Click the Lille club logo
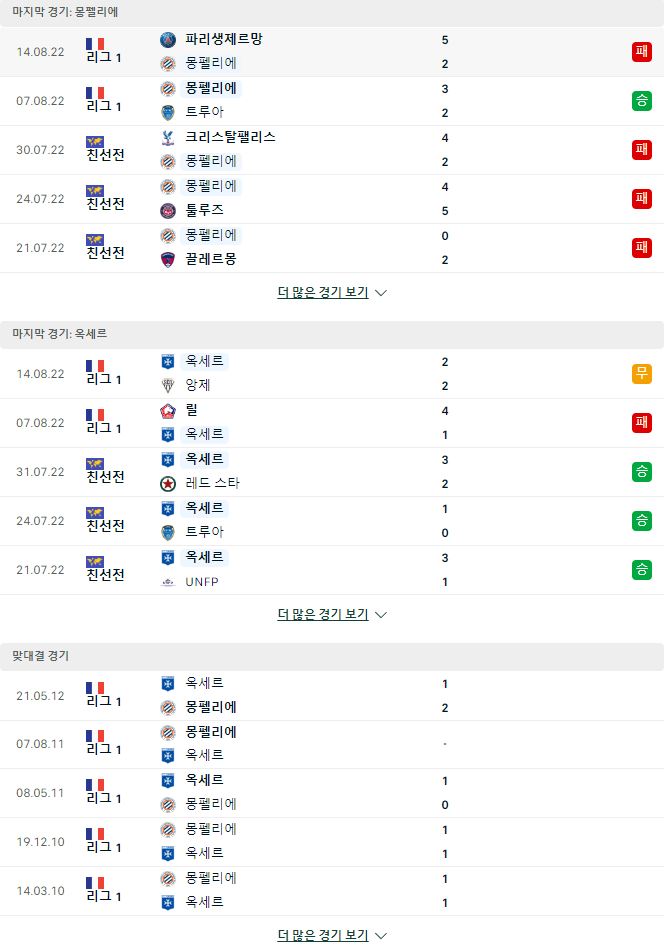 168,411
